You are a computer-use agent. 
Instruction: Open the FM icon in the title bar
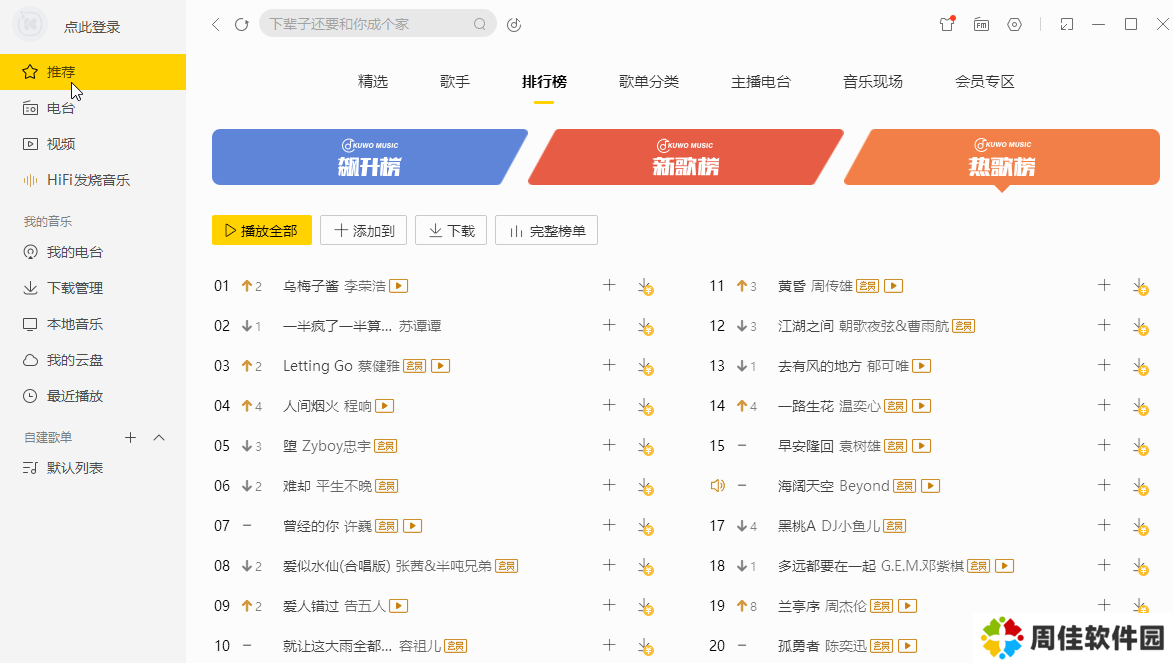tap(981, 24)
